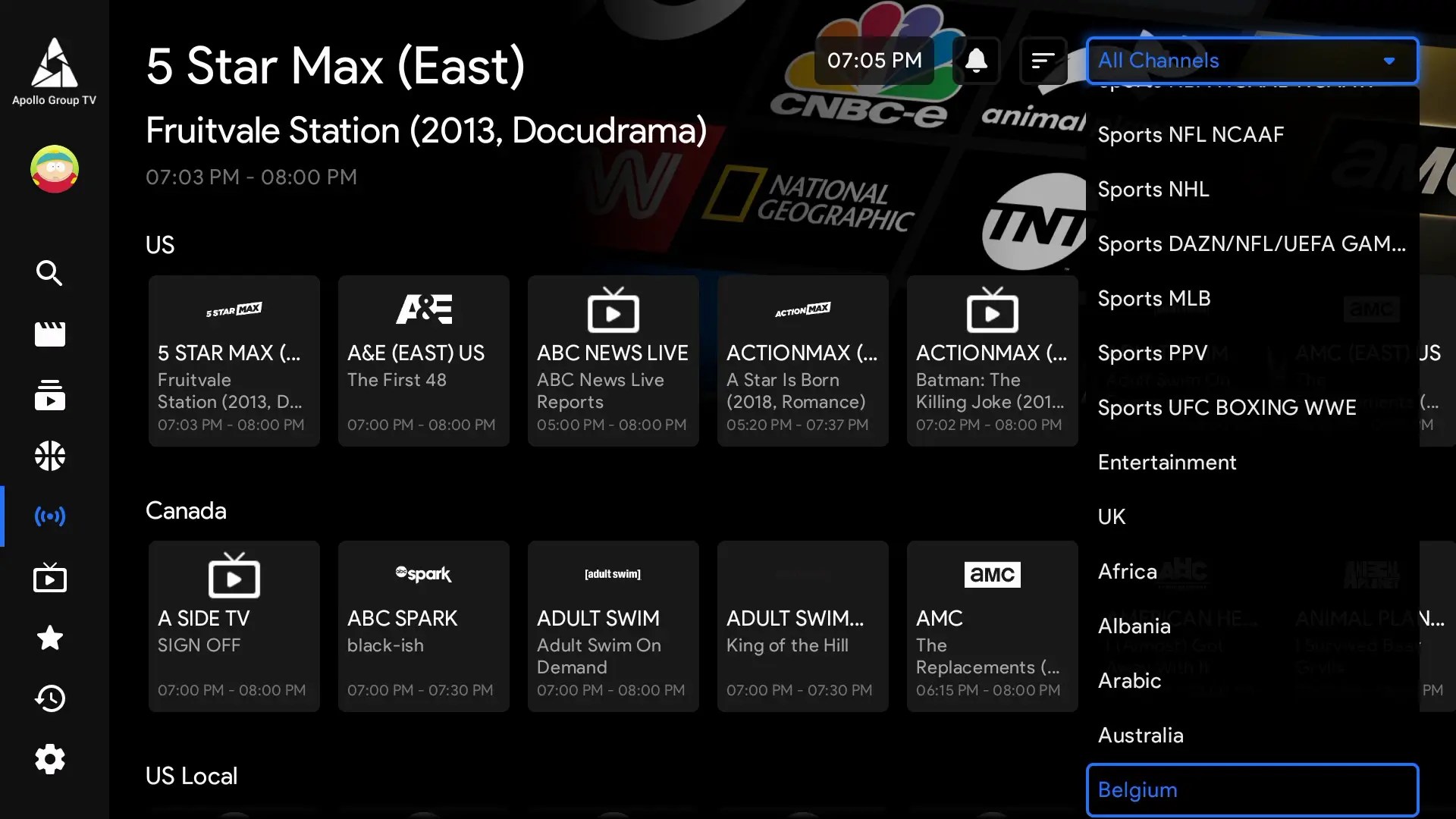Click the US section heading
Screen dimensions: 1456x819
[x=160, y=245]
